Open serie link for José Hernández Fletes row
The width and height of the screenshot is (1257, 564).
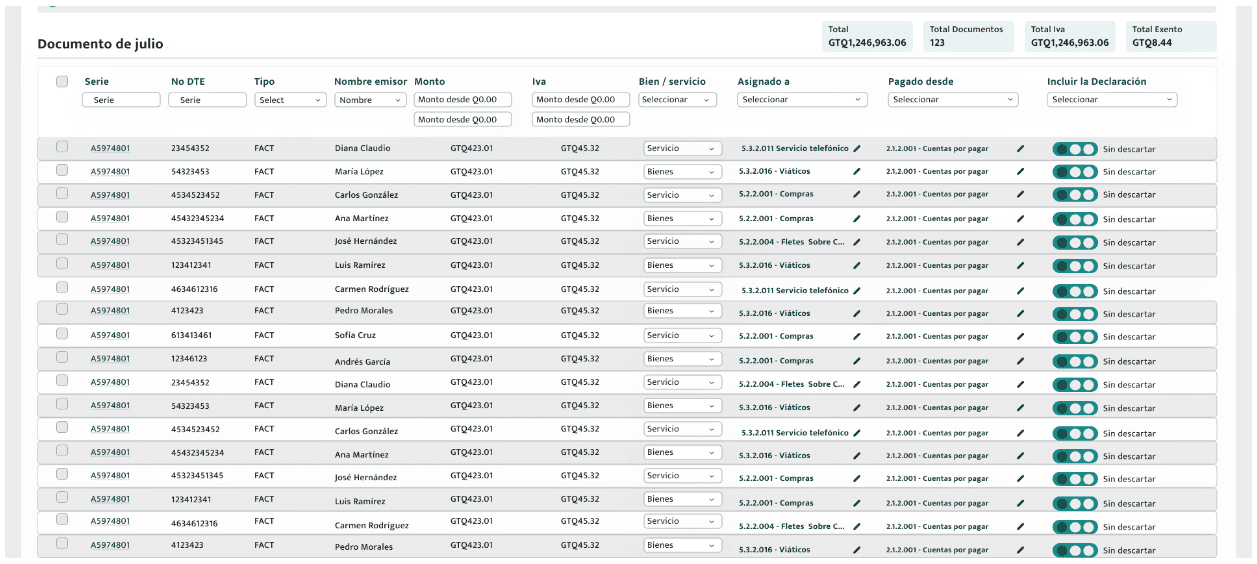point(110,241)
